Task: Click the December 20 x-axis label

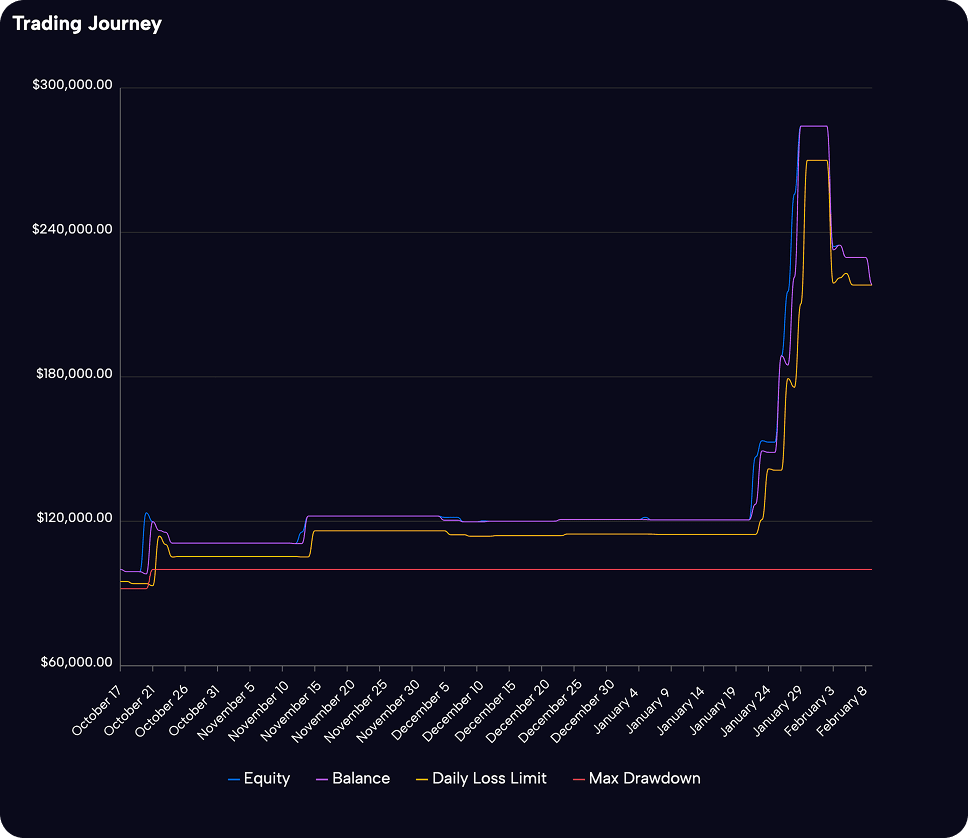Action: click(517, 711)
